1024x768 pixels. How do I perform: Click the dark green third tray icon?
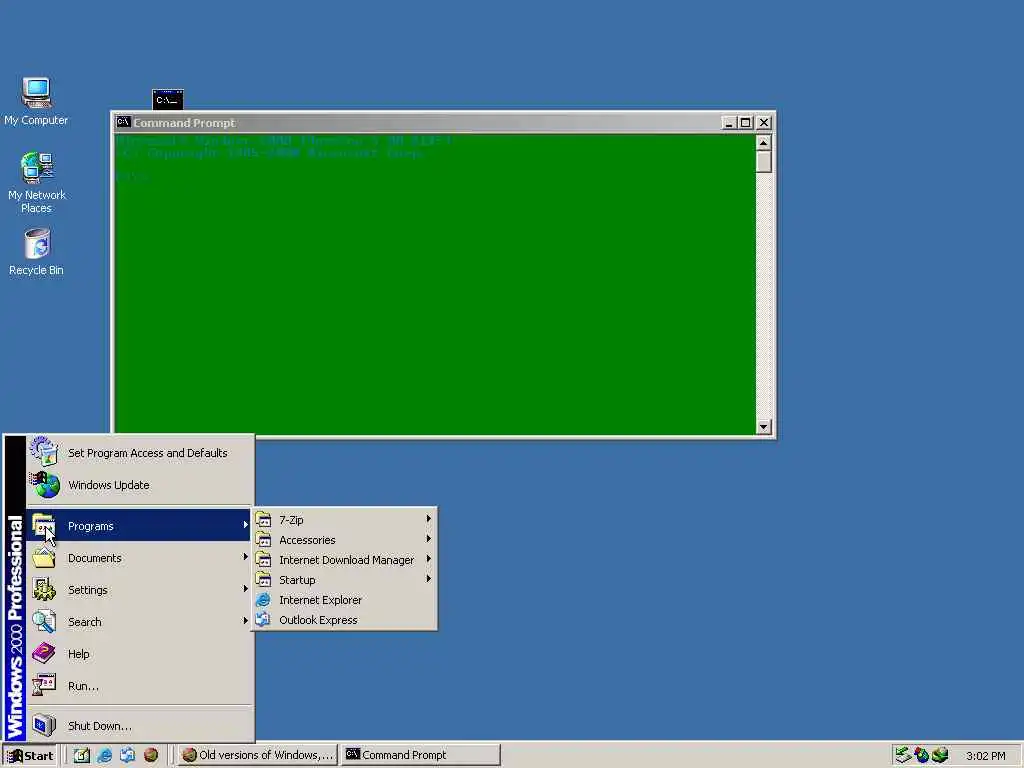(x=940, y=756)
